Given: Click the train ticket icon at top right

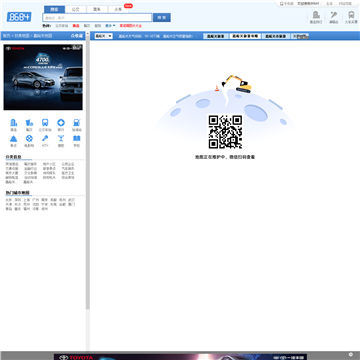Looking at the screenshot, I should point(351,17).
